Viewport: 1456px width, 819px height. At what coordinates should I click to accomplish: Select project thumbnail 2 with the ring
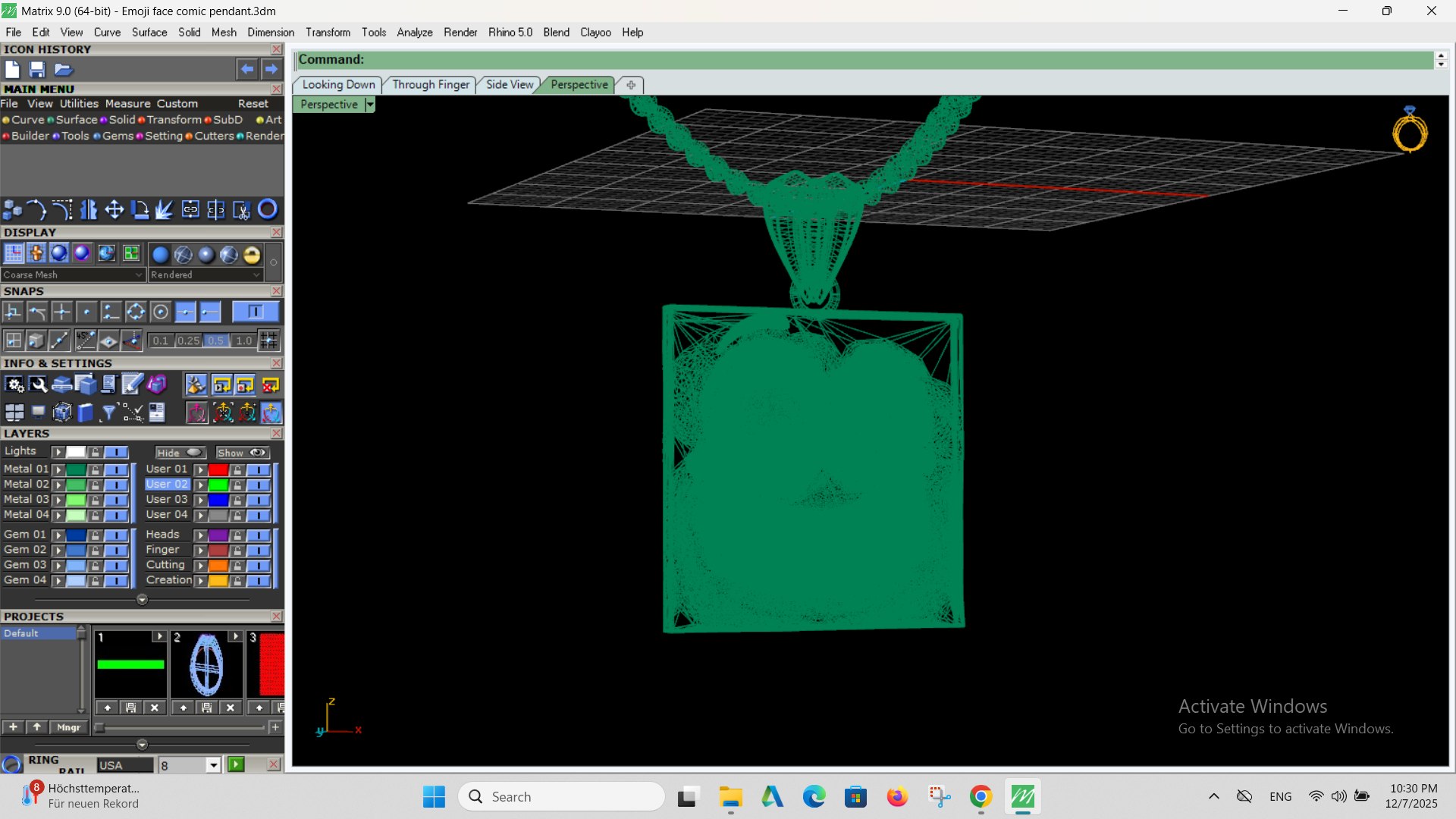(x=206, y=665)
